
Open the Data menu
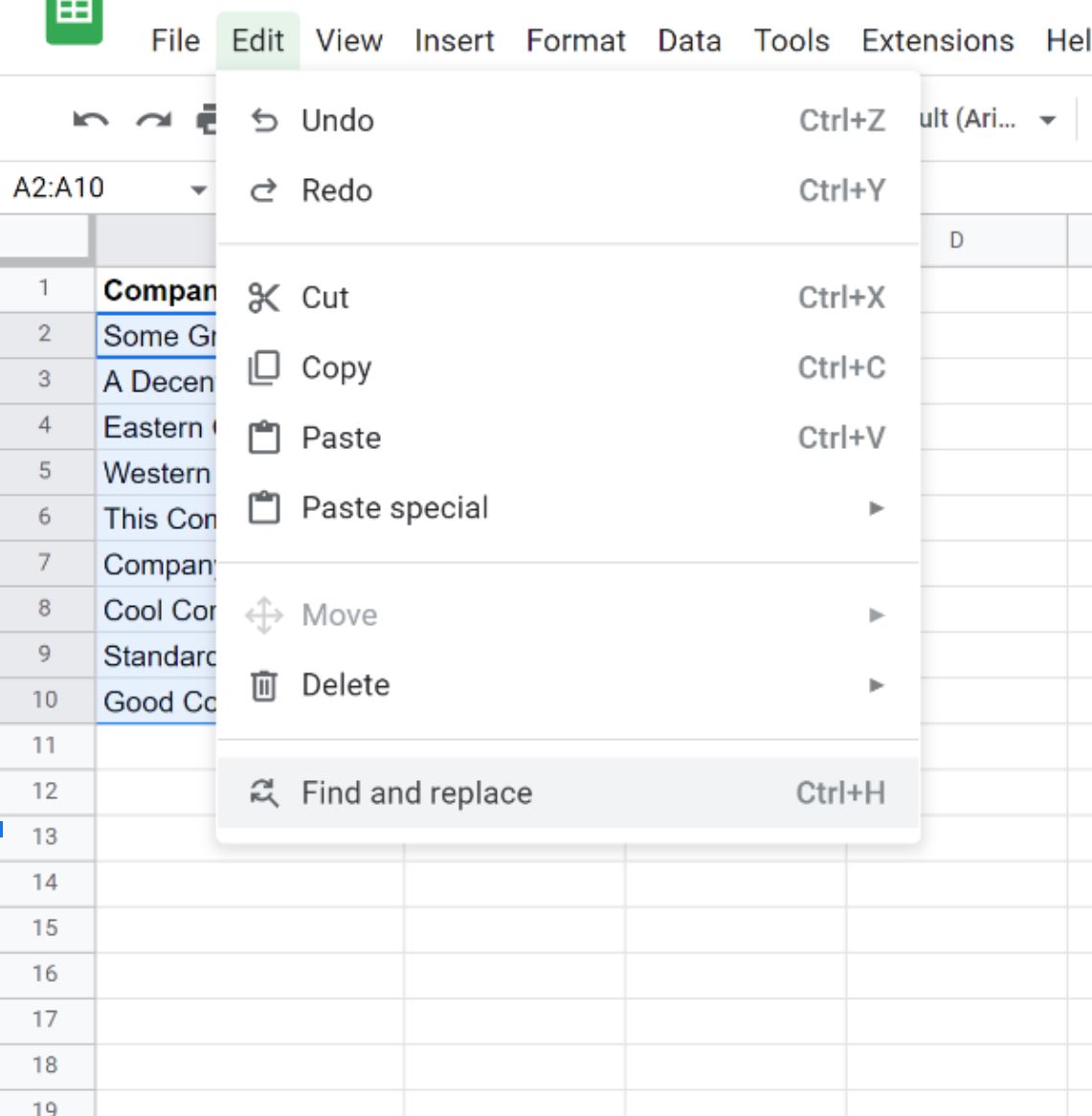[x=689, y=40]
